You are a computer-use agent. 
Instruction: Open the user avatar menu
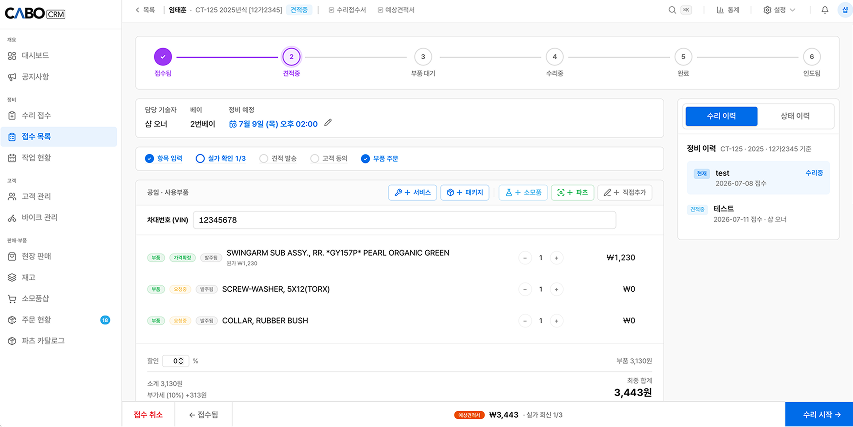844,10
